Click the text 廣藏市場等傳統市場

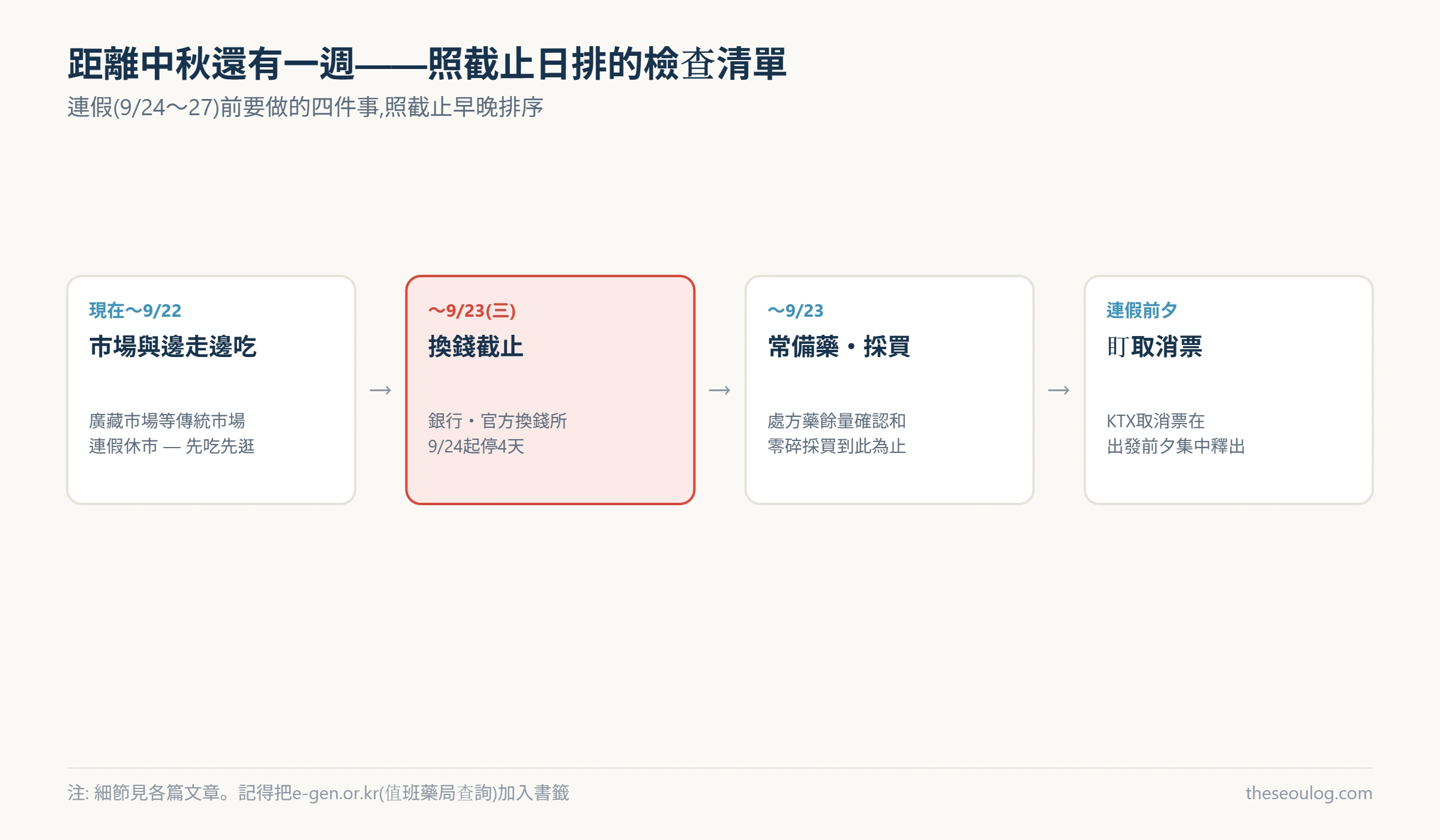tap(167, 421)
